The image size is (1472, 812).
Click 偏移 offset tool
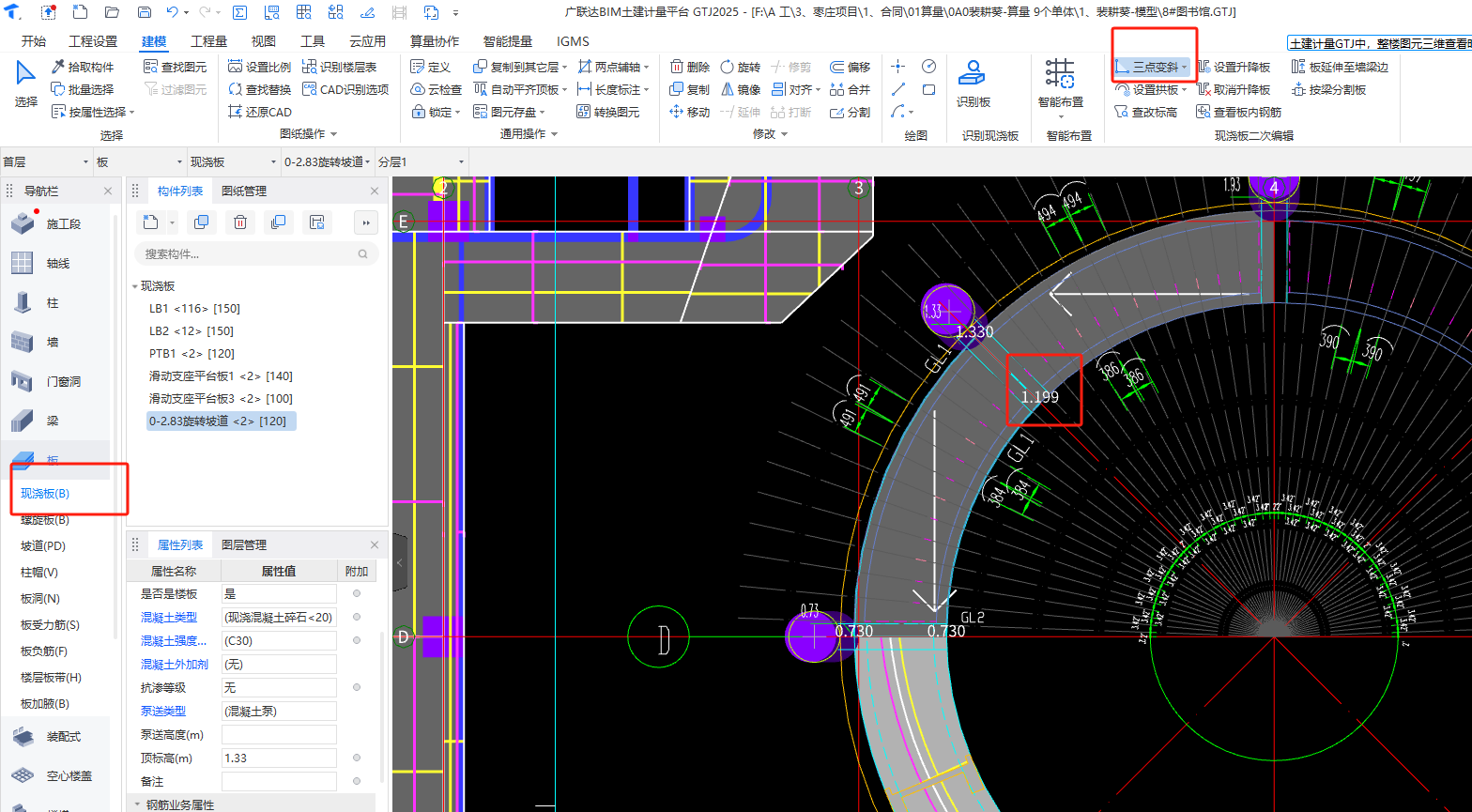pos(851,67)
